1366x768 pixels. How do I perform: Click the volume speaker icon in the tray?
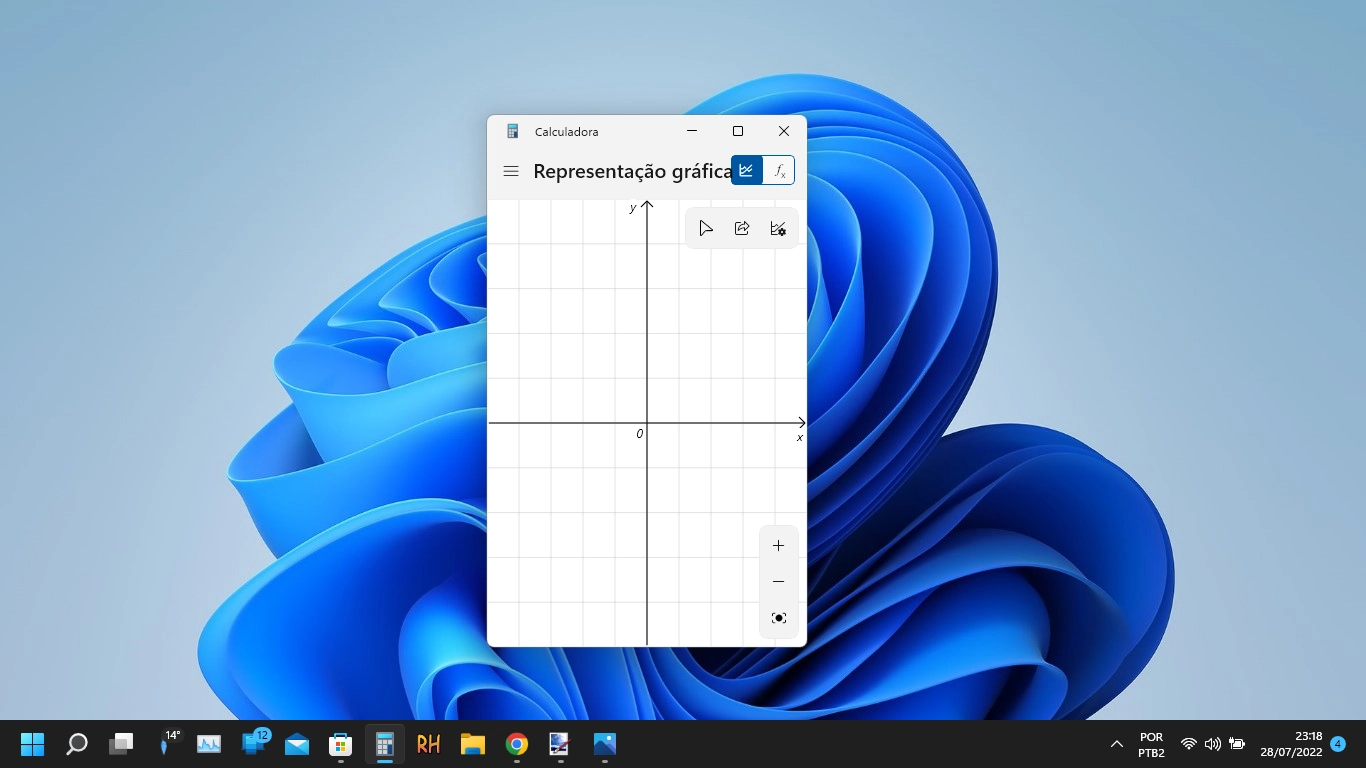1213,744
